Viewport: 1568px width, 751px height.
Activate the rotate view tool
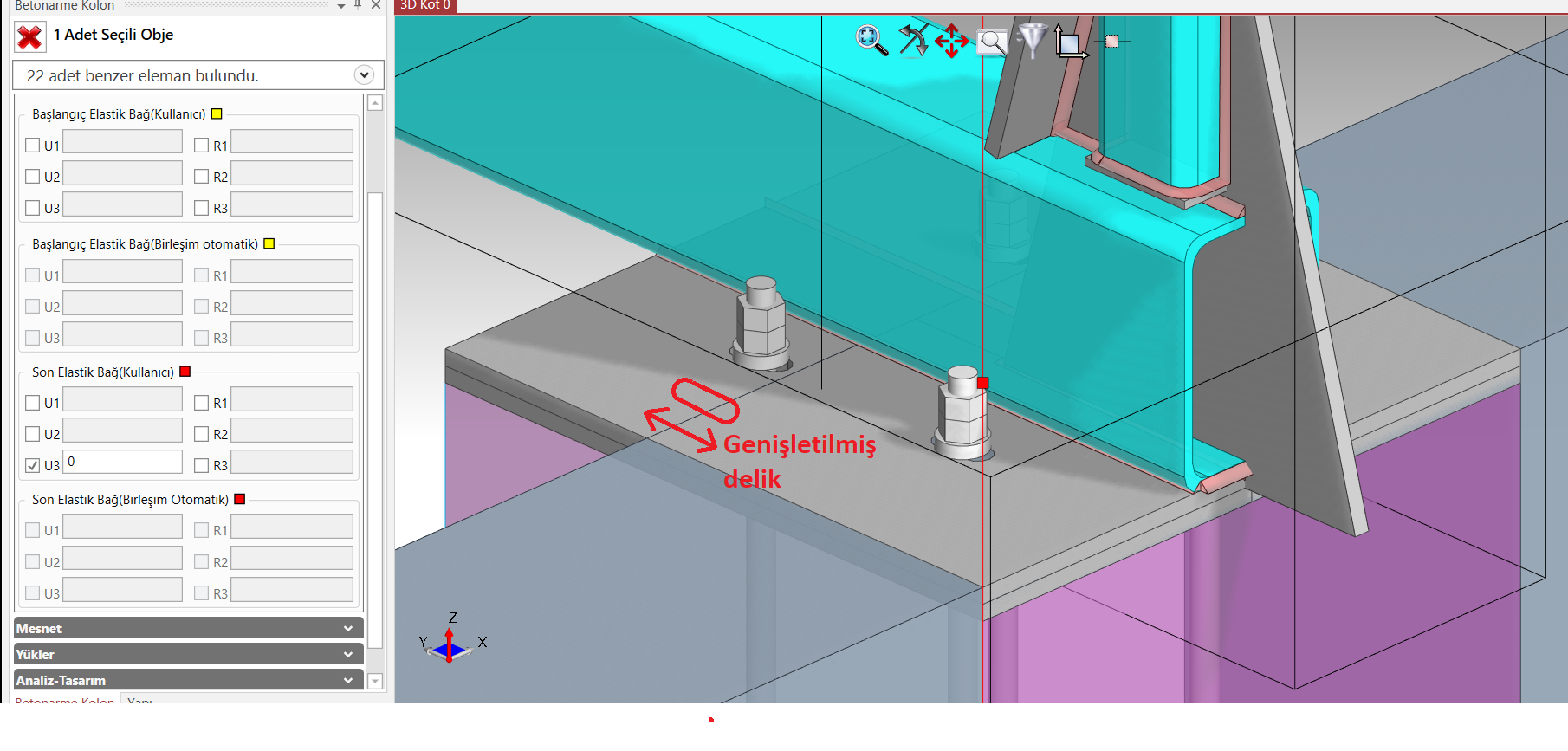(x=912, y=40)
